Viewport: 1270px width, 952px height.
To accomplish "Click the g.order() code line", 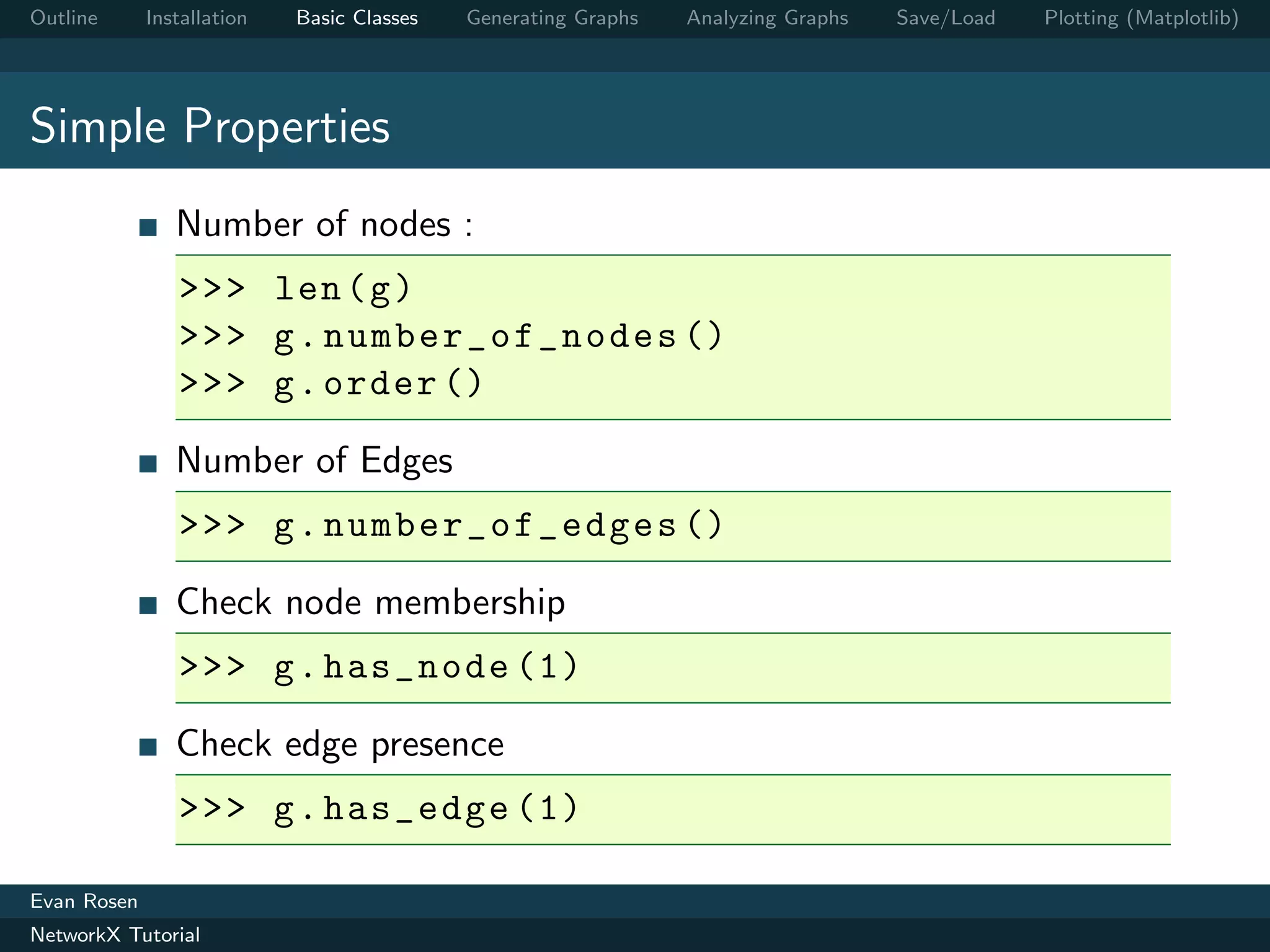I will (331, 384).
